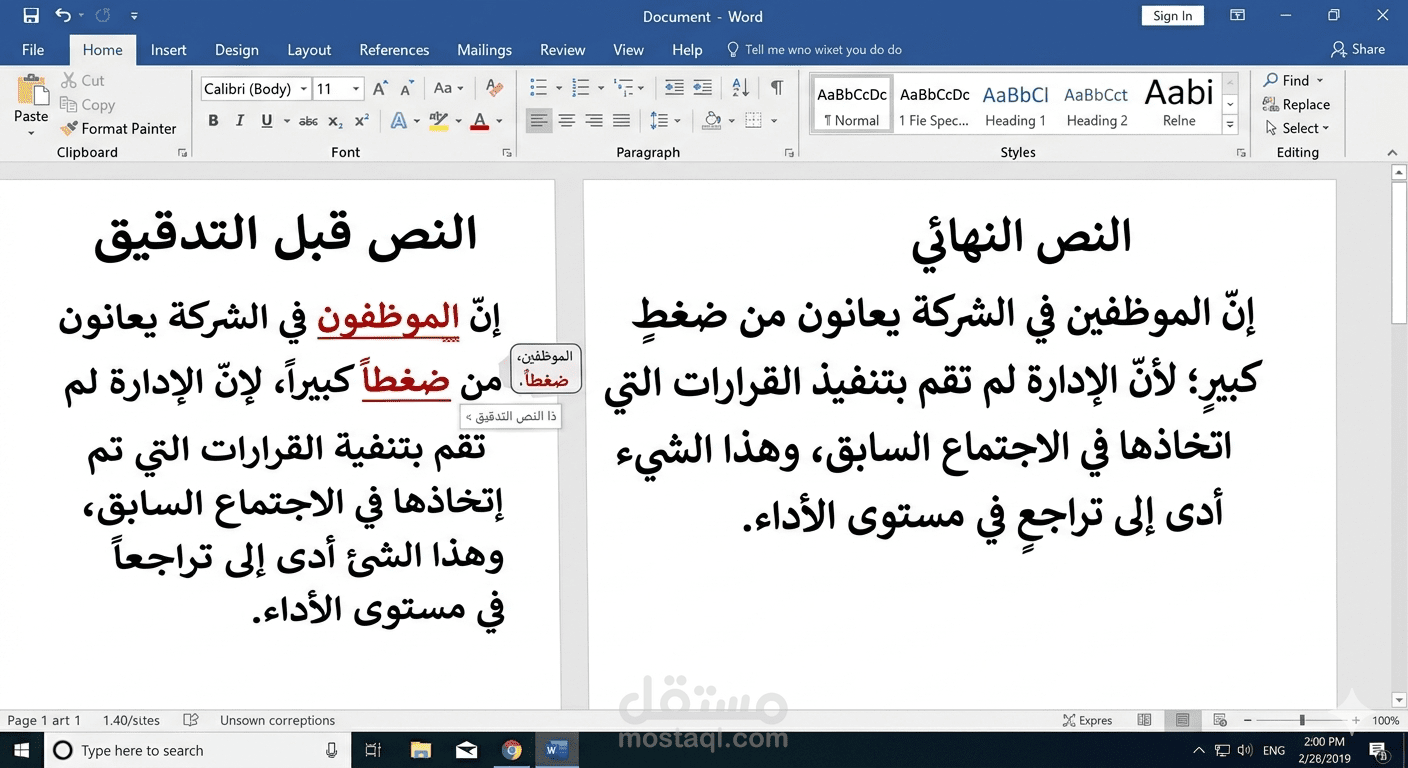
Task: Toggle Bold formatting
Action: (x=213, y=121)
